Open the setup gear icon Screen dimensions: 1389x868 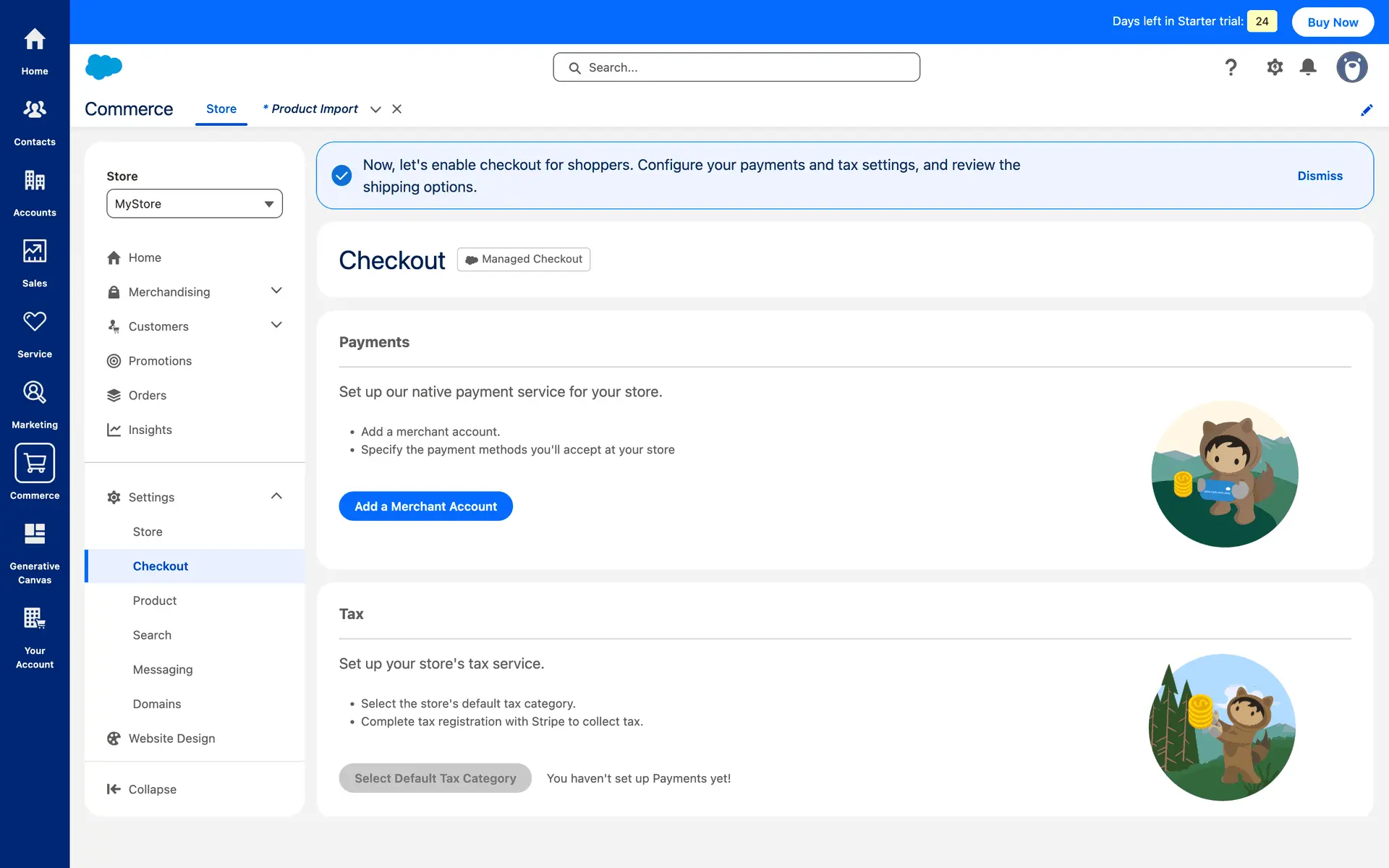point(1275,67)
